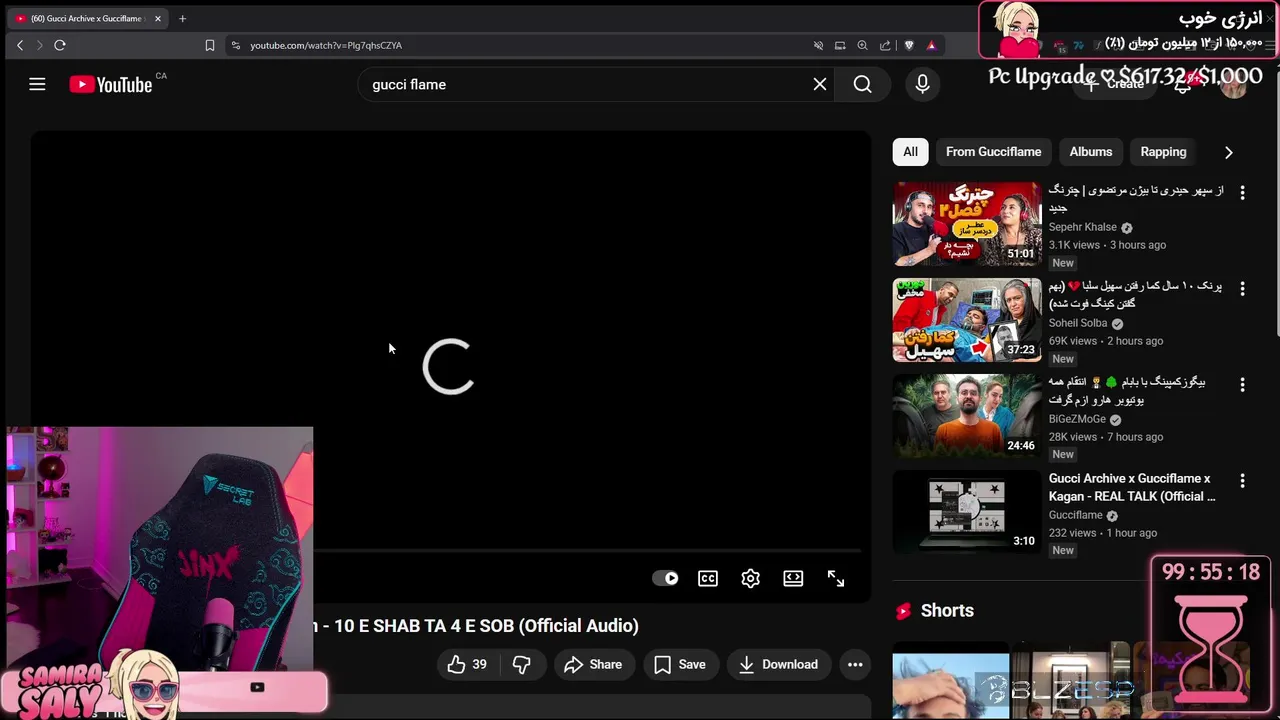This screenshot has width=1280, height=720.
Task: Open video player settings gear
Action: (x=751, y=579)
